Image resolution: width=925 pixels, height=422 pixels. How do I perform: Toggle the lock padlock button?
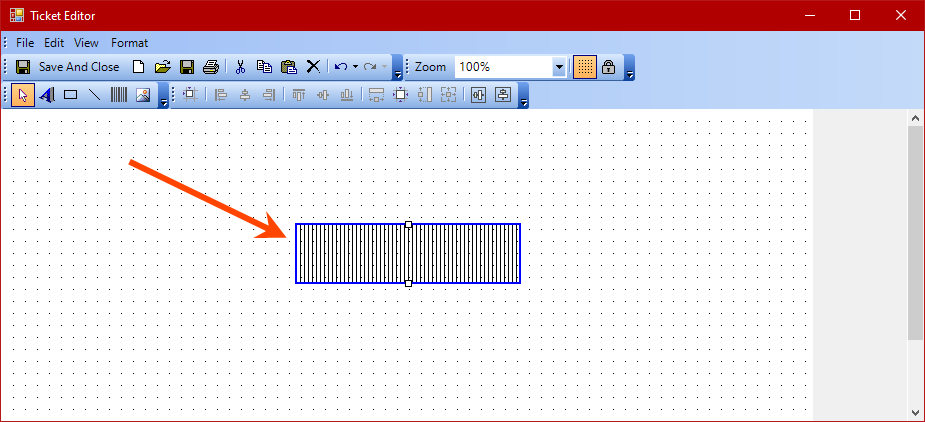pos(608,67)
